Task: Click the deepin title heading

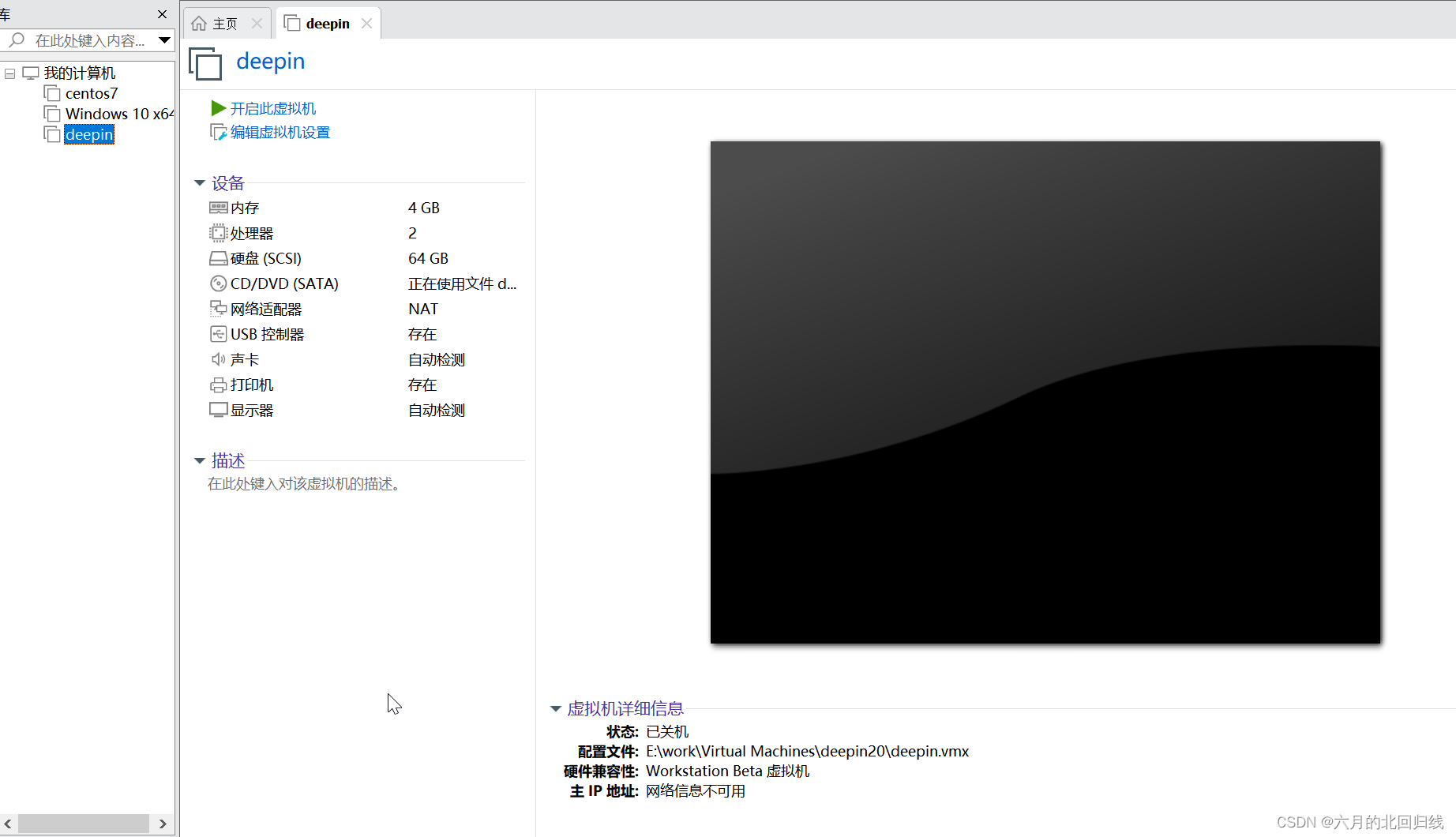Action: (x=271, y=62)
